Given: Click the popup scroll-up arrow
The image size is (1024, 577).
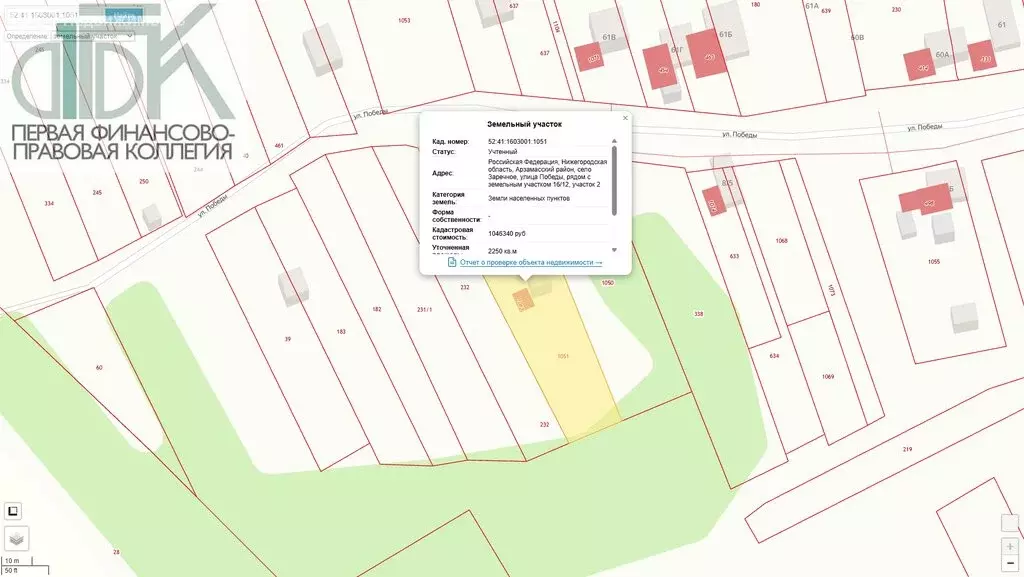Looking at the screenshot, I should coord(614,141).
